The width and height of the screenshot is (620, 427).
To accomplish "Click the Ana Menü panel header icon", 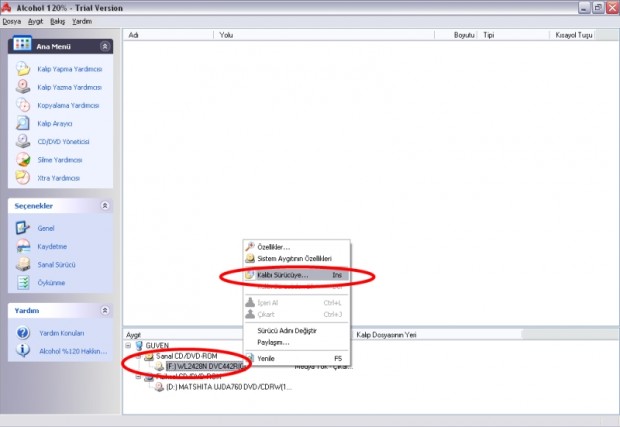I will coord(22,43).
